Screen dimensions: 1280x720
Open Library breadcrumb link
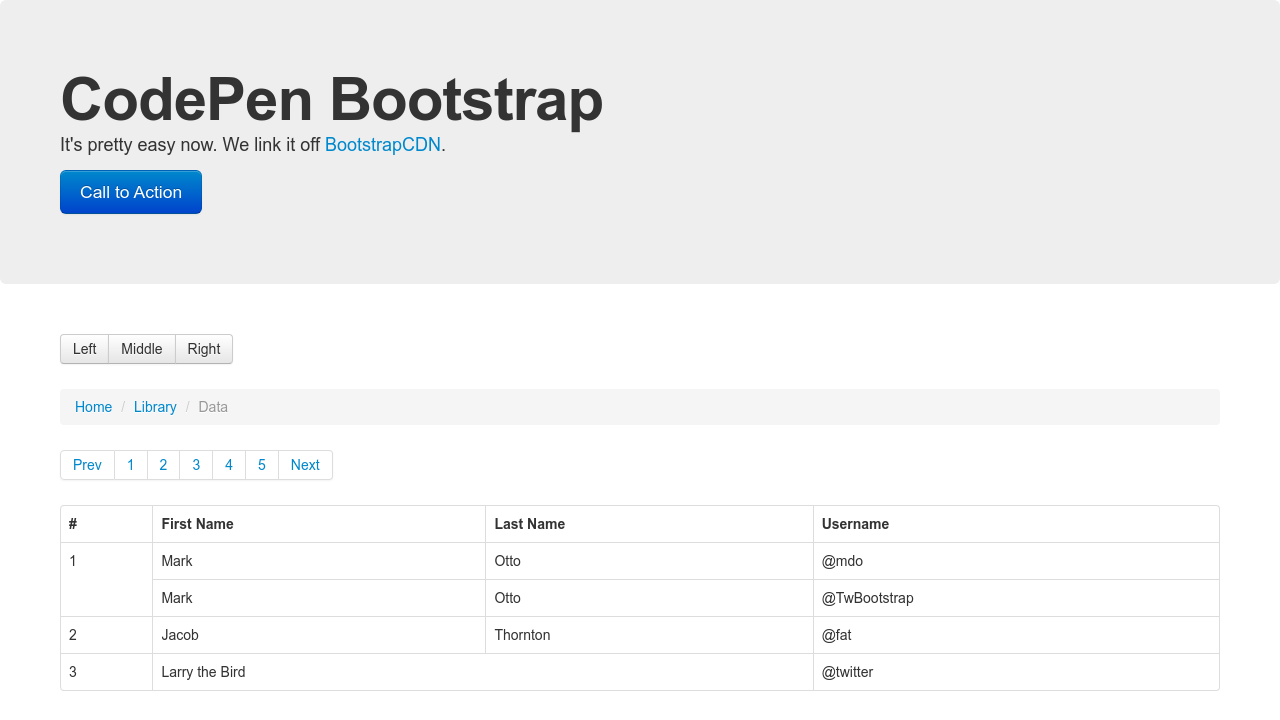coord(155,407)
